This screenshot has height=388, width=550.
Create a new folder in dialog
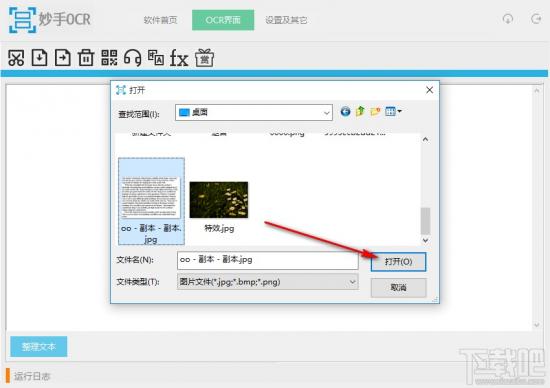click(375, 112)
